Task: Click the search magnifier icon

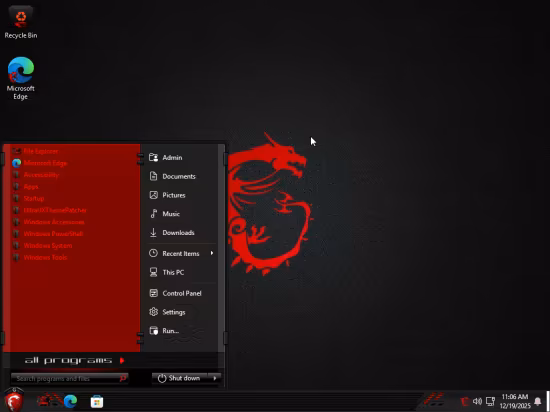Action: pyautogui.click(x=123, y=379)
